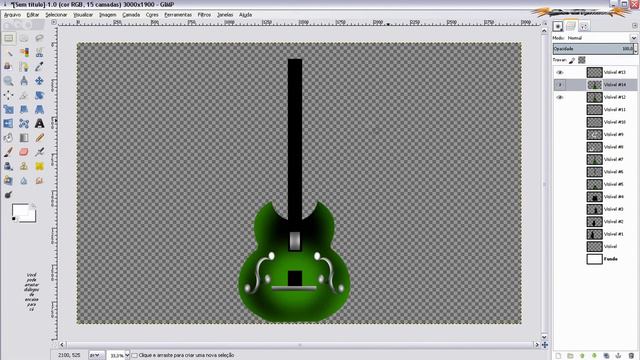Viewport: 640px width, 360px height.
Task: Select the Scale tool
Action: (x=9, y=109)
